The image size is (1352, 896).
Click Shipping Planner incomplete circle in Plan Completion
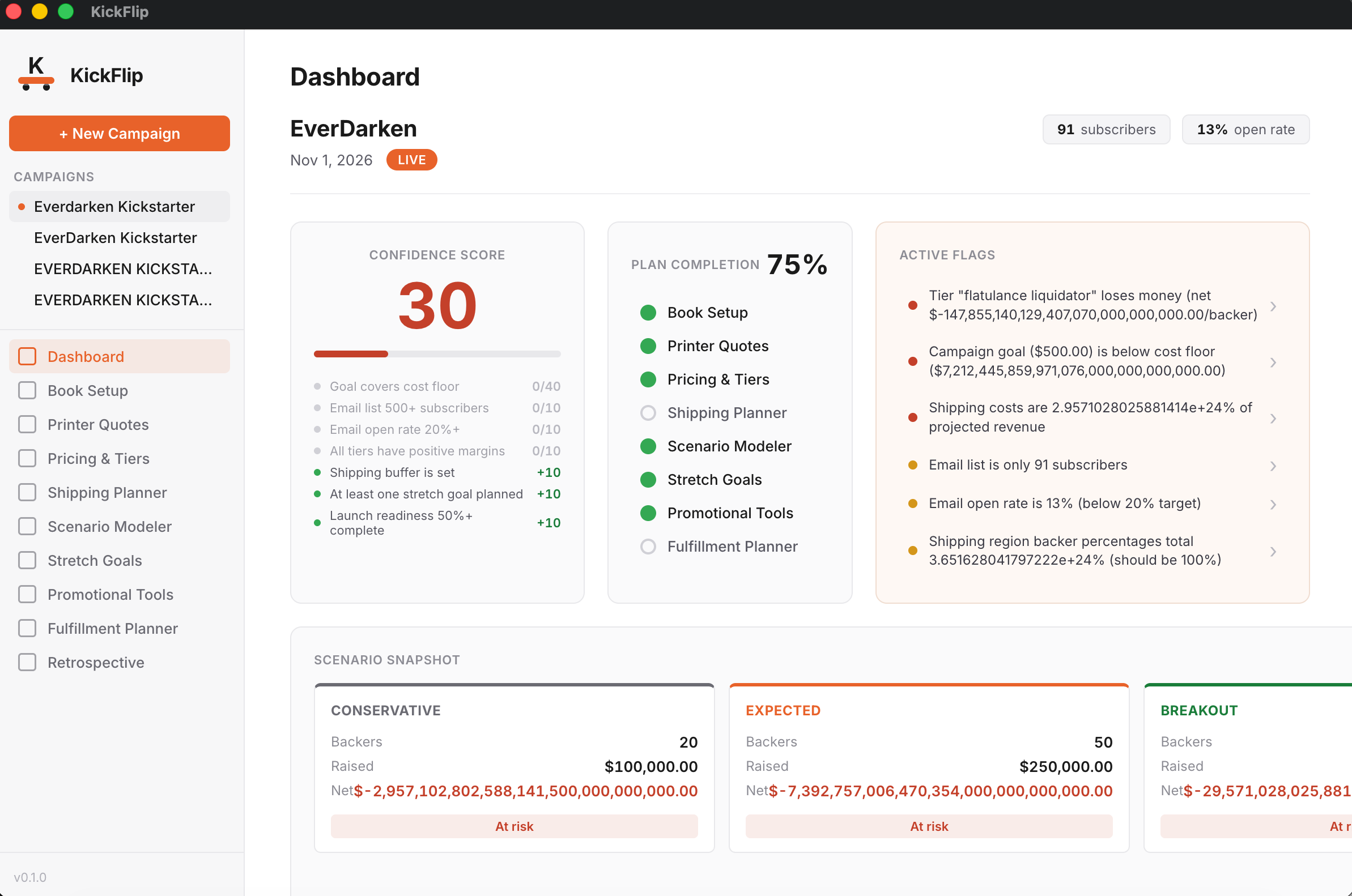point(648,412)
